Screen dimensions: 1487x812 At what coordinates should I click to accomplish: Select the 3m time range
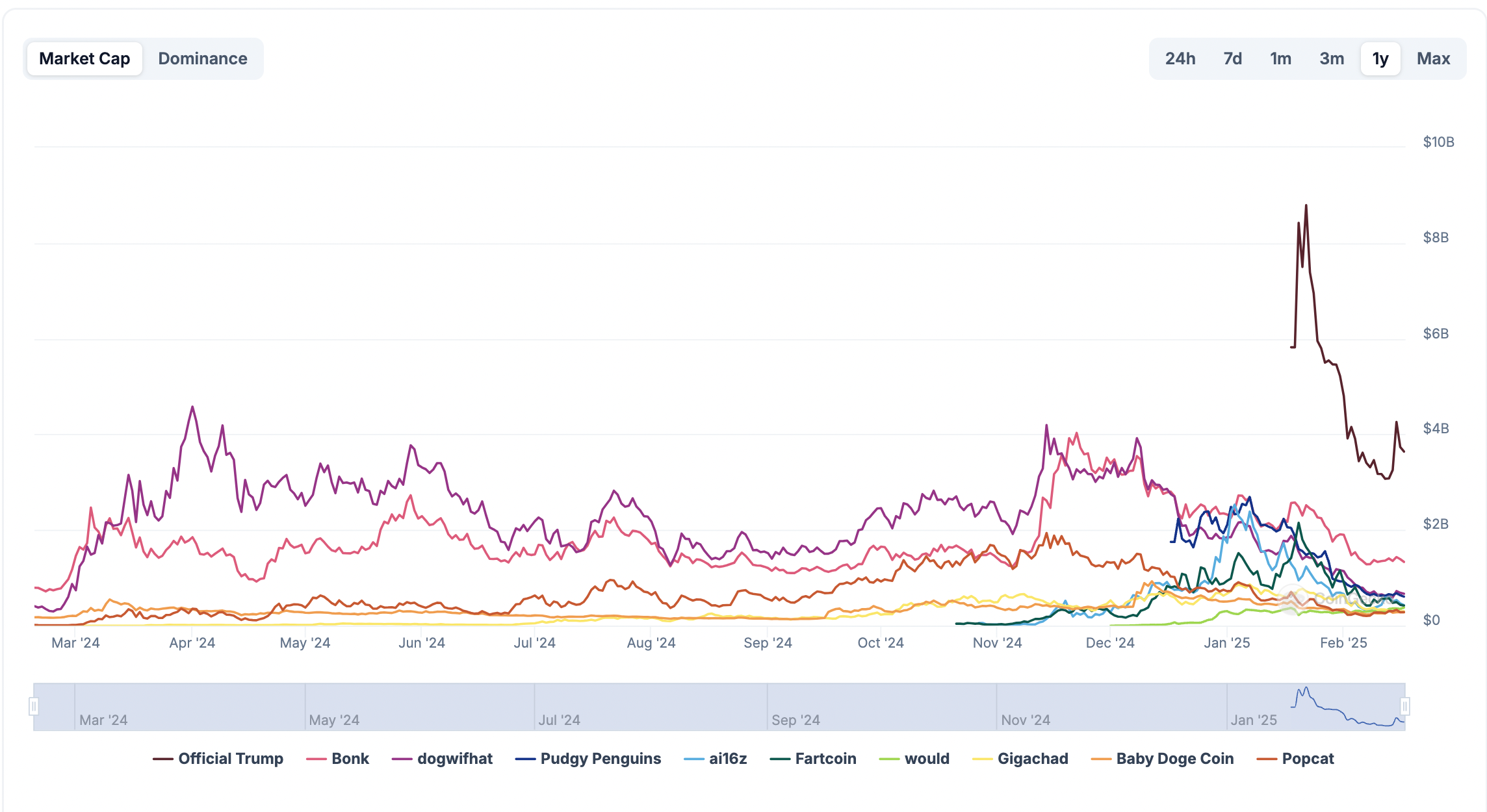pos(1332,58)
